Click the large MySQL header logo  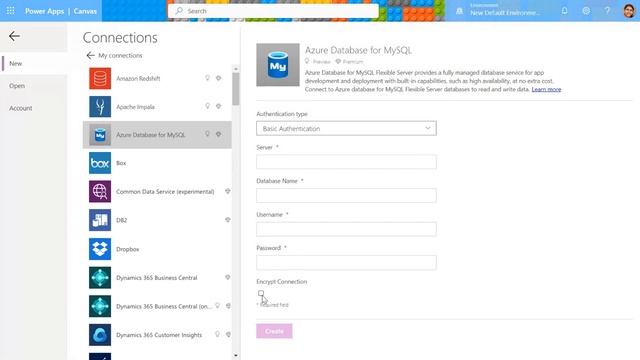[278, 65]
